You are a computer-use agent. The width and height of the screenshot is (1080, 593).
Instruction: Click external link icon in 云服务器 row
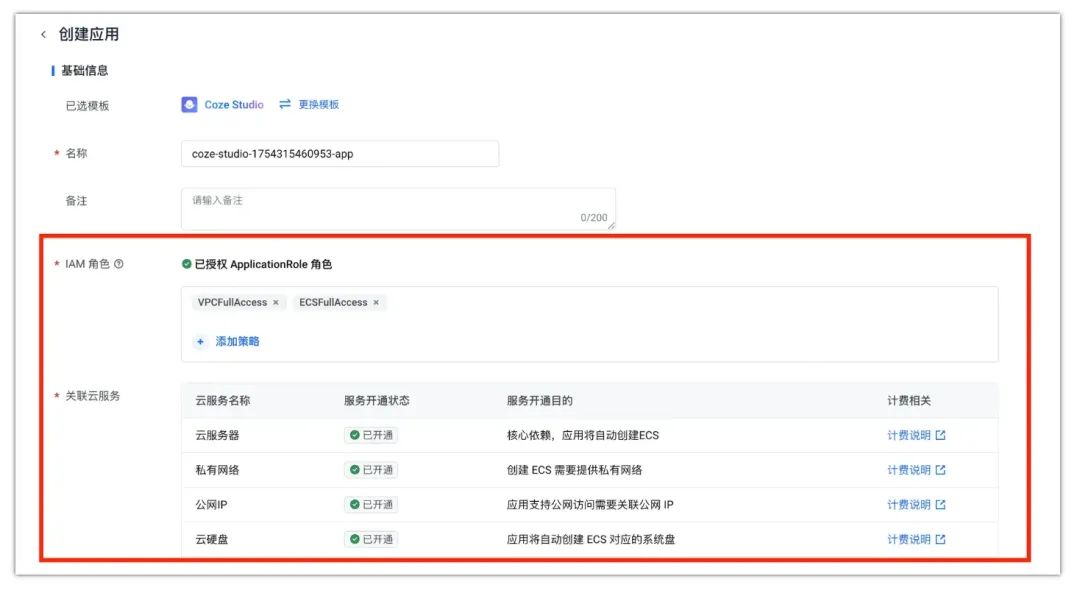click(x=940, y=436)
